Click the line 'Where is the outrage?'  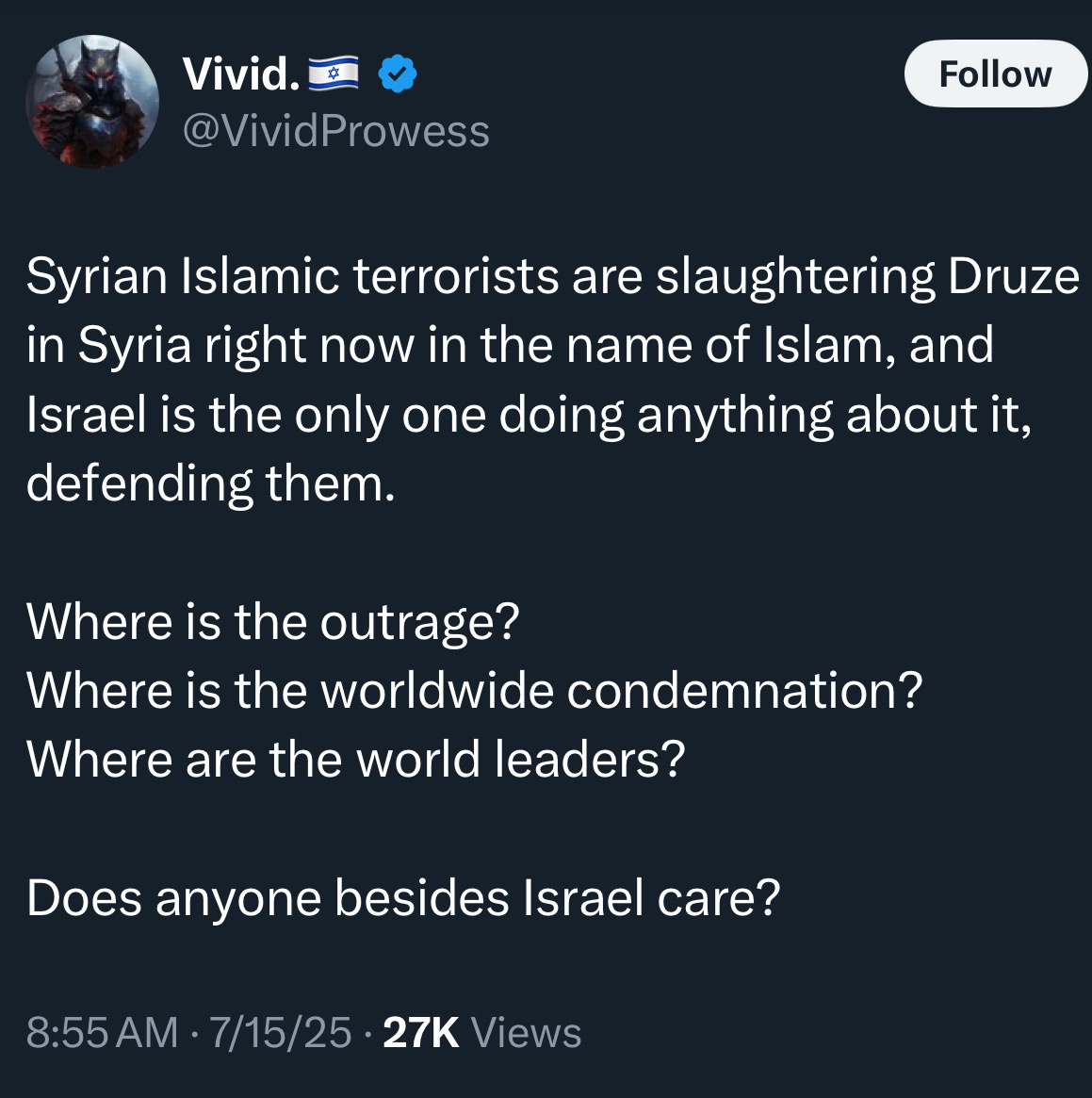(x=273, y=622)
